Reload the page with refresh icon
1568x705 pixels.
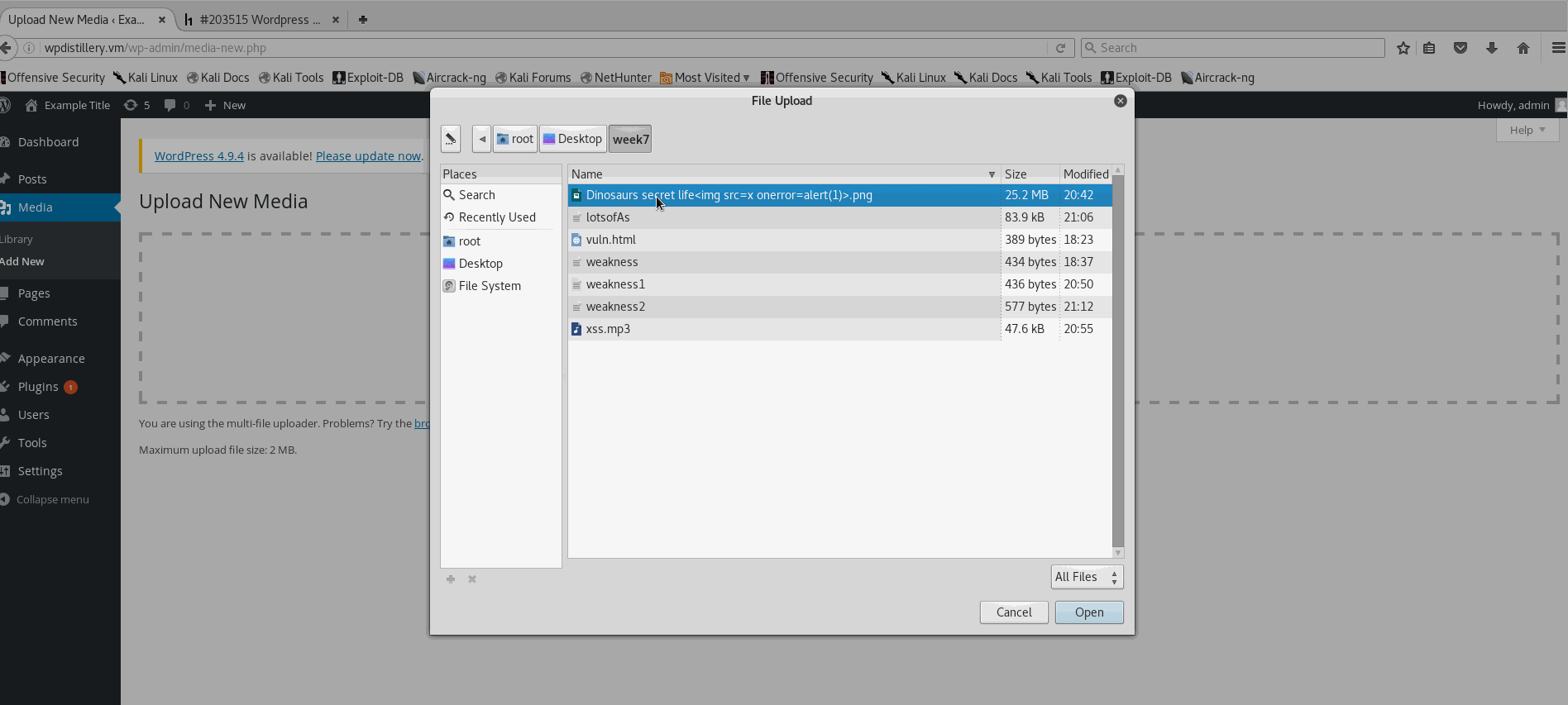tap(1060, 48)
